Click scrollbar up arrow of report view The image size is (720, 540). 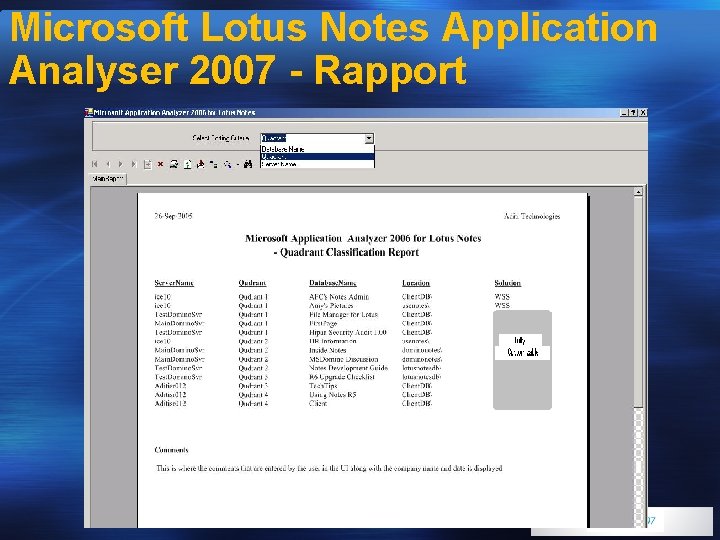(638, 192)
